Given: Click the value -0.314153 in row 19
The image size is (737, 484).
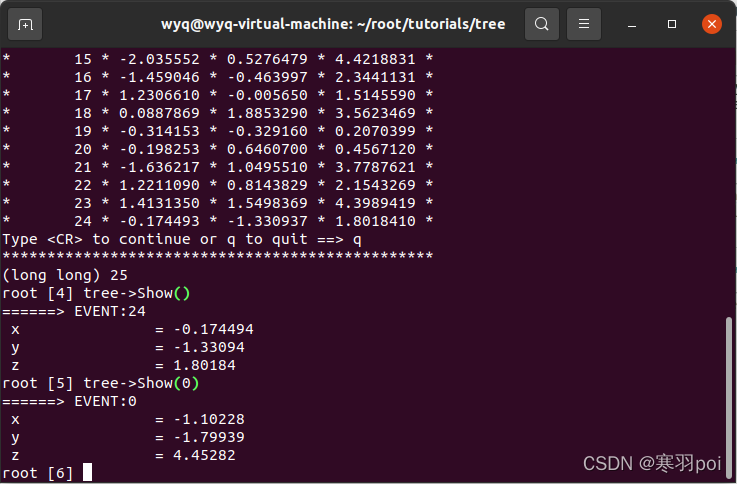Looking at the screenshot, I should pyautogui.click(x=159, y=131).
